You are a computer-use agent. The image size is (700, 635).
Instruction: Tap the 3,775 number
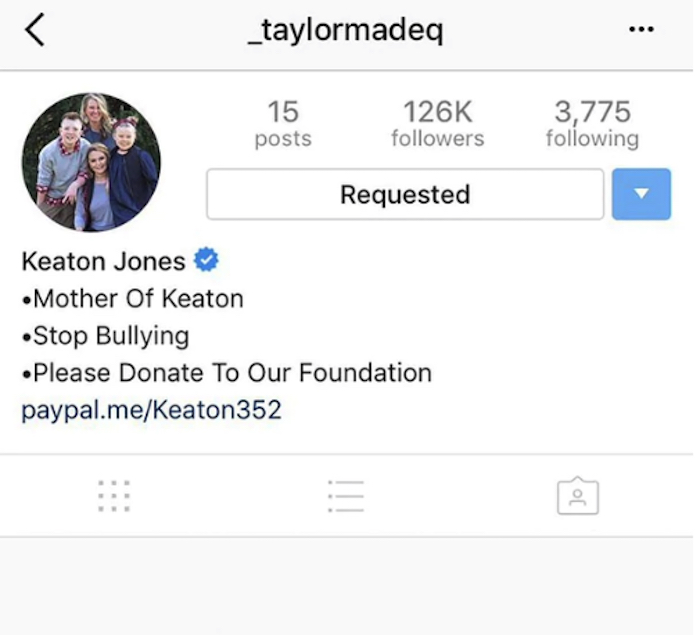pos(592,112)
